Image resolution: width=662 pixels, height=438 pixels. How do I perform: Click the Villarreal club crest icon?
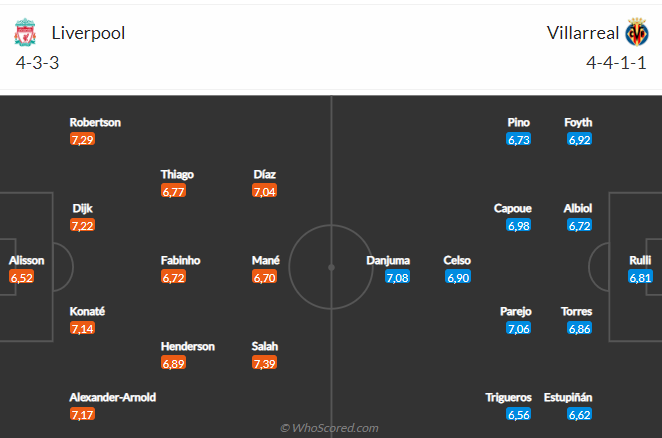click(x=636, y=34)
